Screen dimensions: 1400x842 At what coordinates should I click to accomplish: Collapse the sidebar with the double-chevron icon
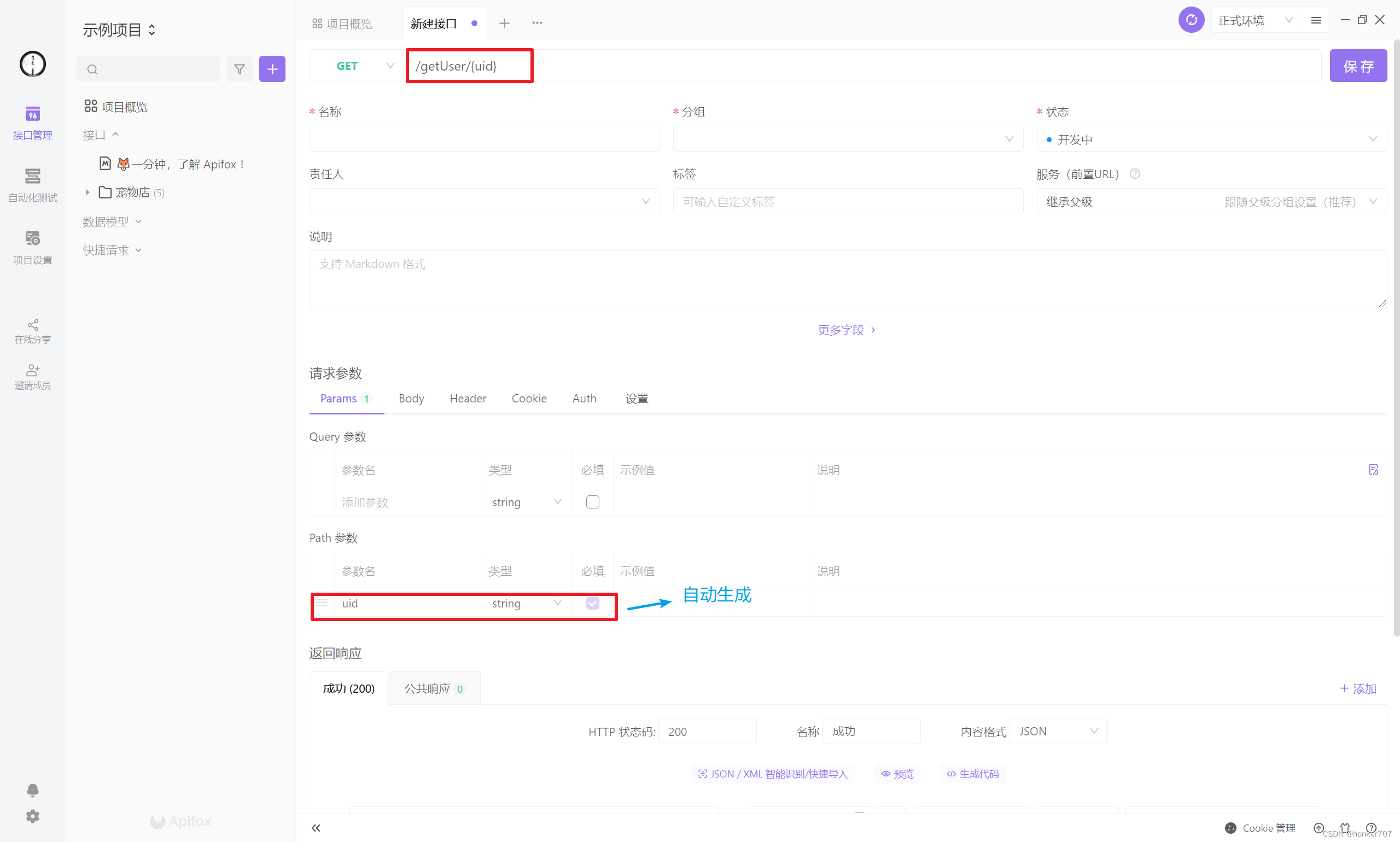pyautogui.click(x=316, y=828)
